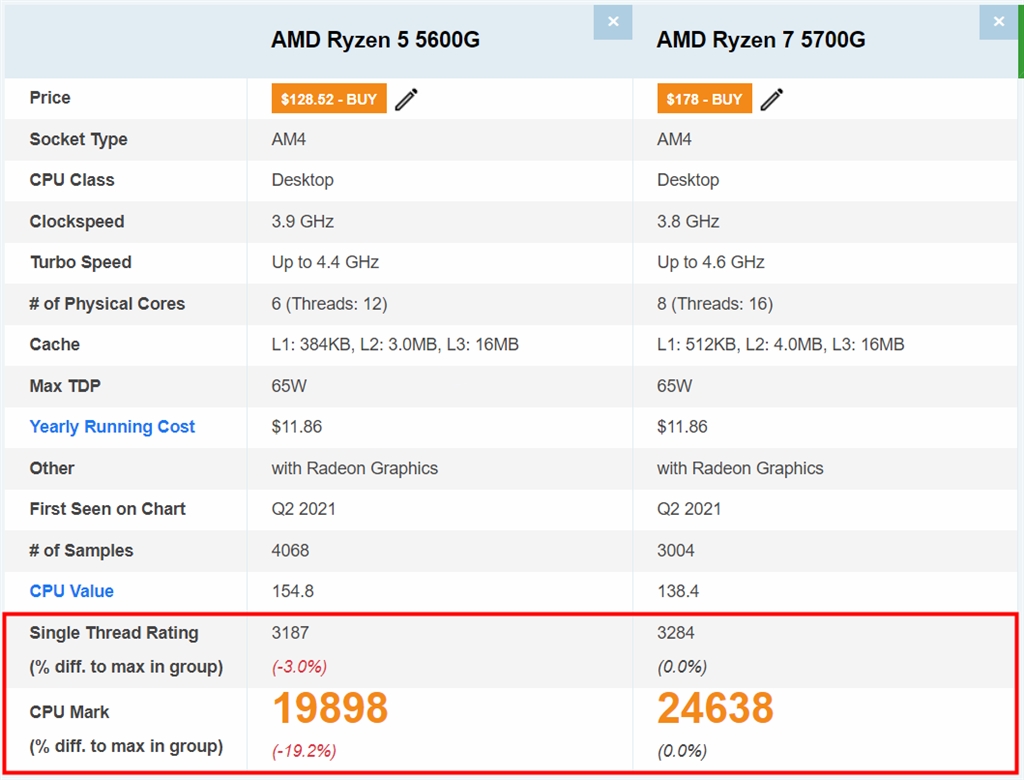
Task: Click the Single Thread Rating row label
Action: [x=114, y=633]
